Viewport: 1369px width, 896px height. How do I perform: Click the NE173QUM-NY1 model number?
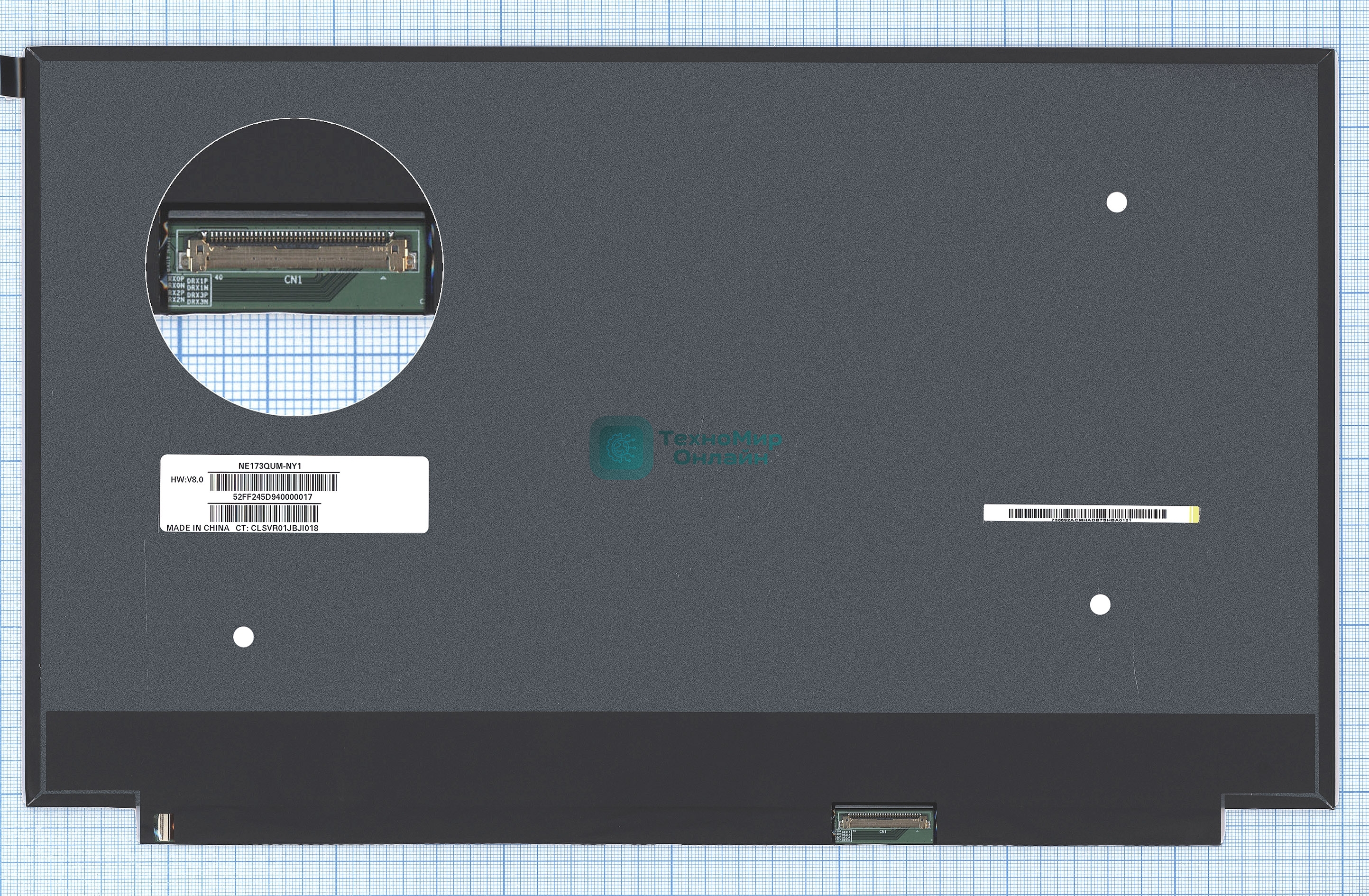(270, 466)
